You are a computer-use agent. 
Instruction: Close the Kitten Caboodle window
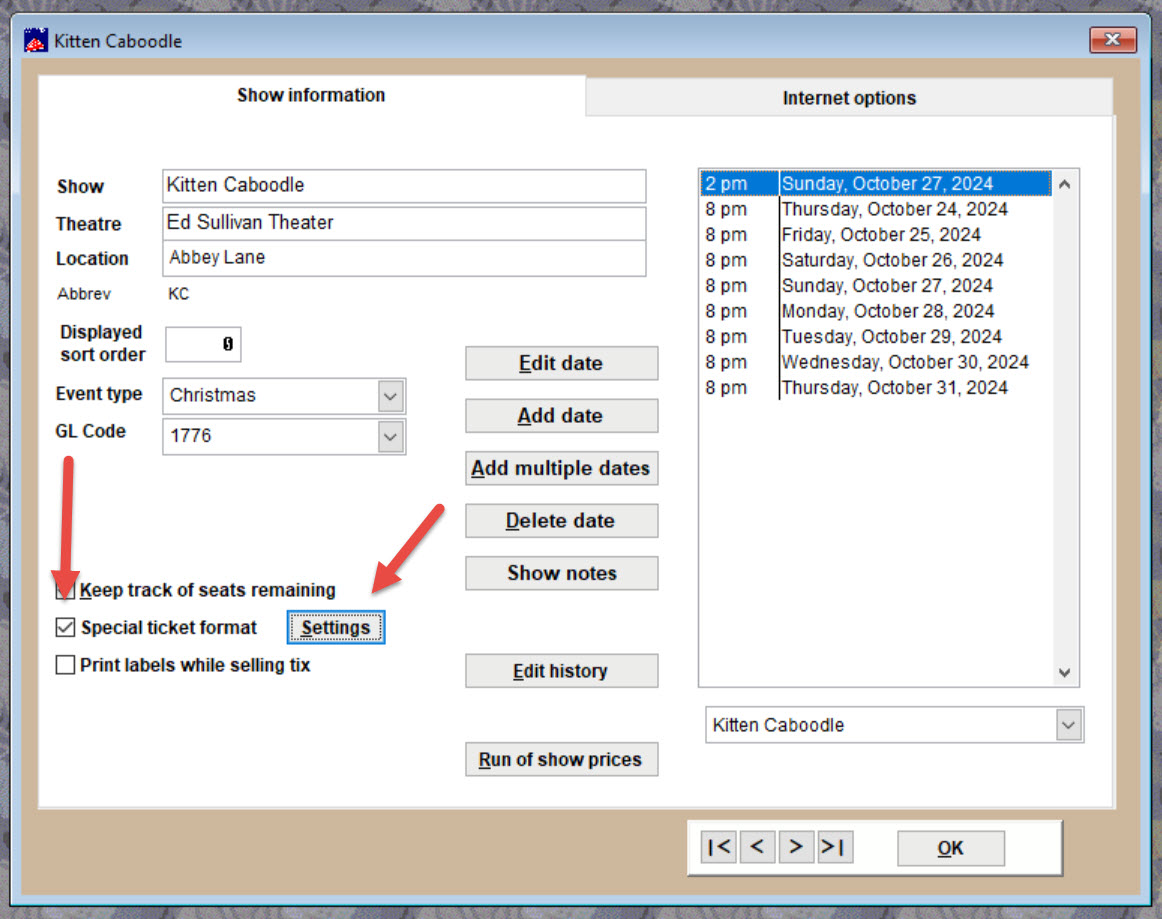1112,39
